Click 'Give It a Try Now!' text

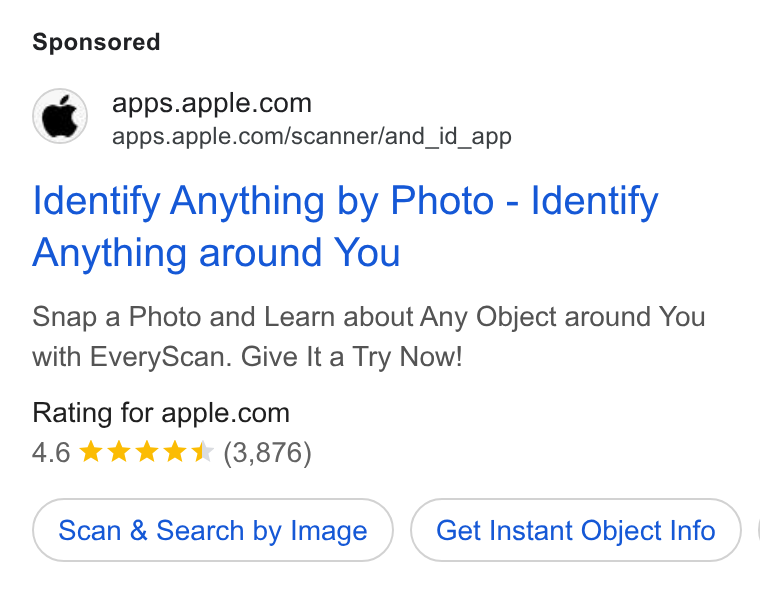click(x=351, y=358)
